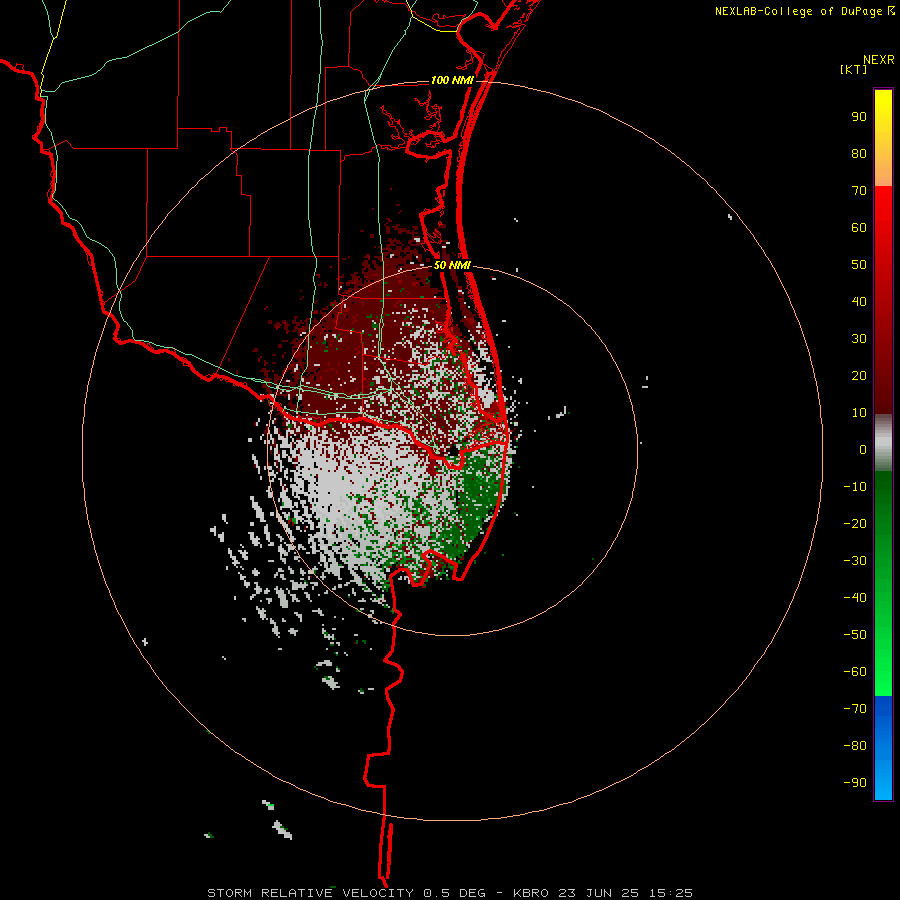The width and height of the screenshot is (900, 900).
Task: Click the 100 NMI range ring label
Action: (452, 80)
